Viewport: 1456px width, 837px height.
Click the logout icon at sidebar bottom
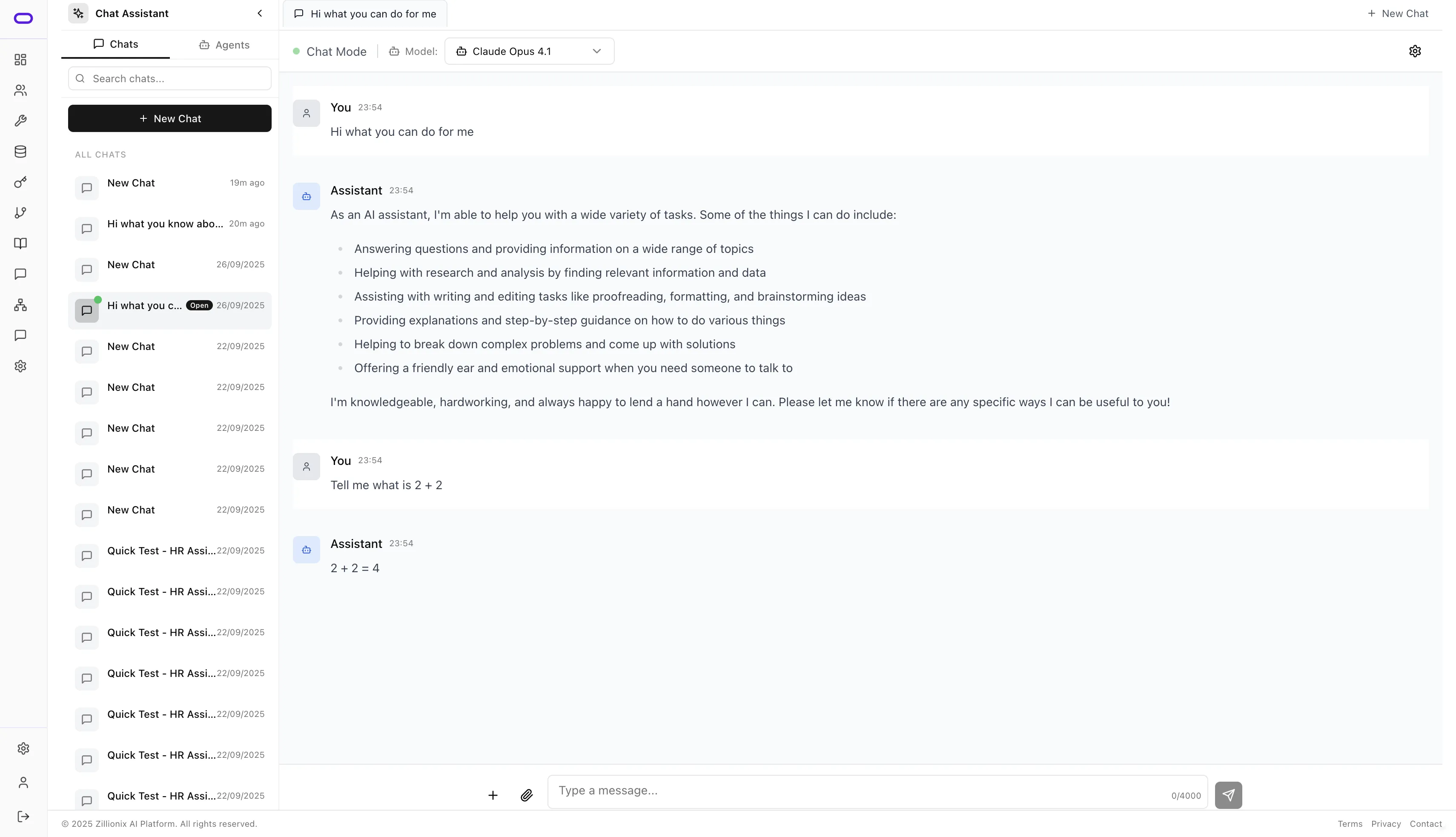tap(23, 816)
